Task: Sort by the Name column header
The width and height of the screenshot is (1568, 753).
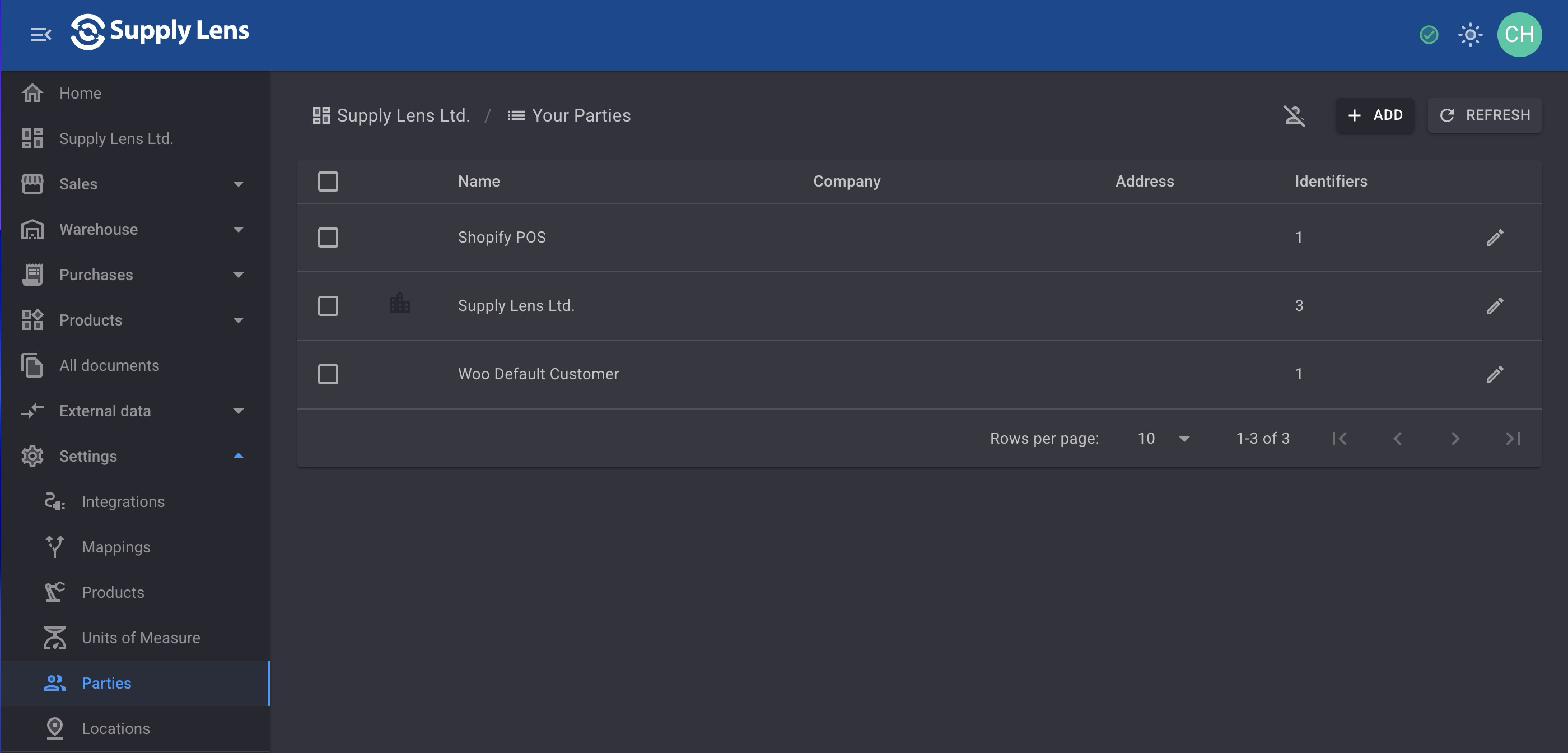Action: pos(479,182)
